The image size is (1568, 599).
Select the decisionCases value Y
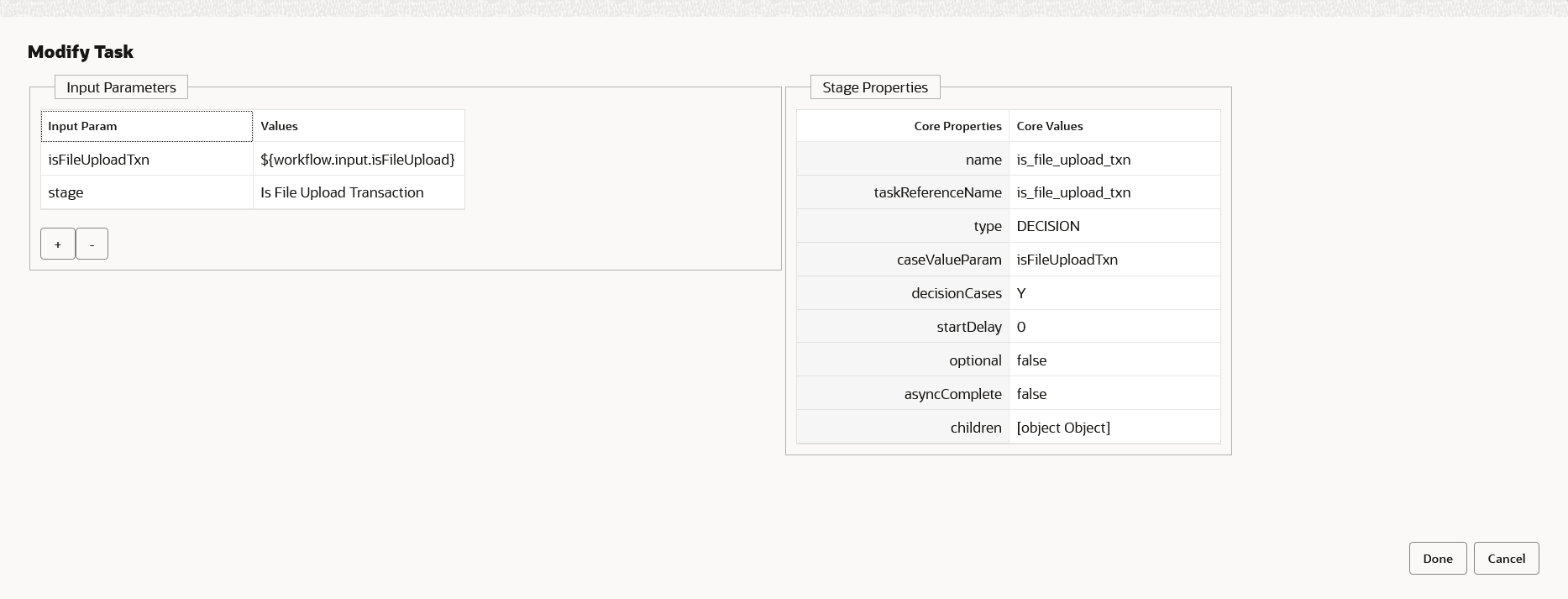(x=1114, y=293)
